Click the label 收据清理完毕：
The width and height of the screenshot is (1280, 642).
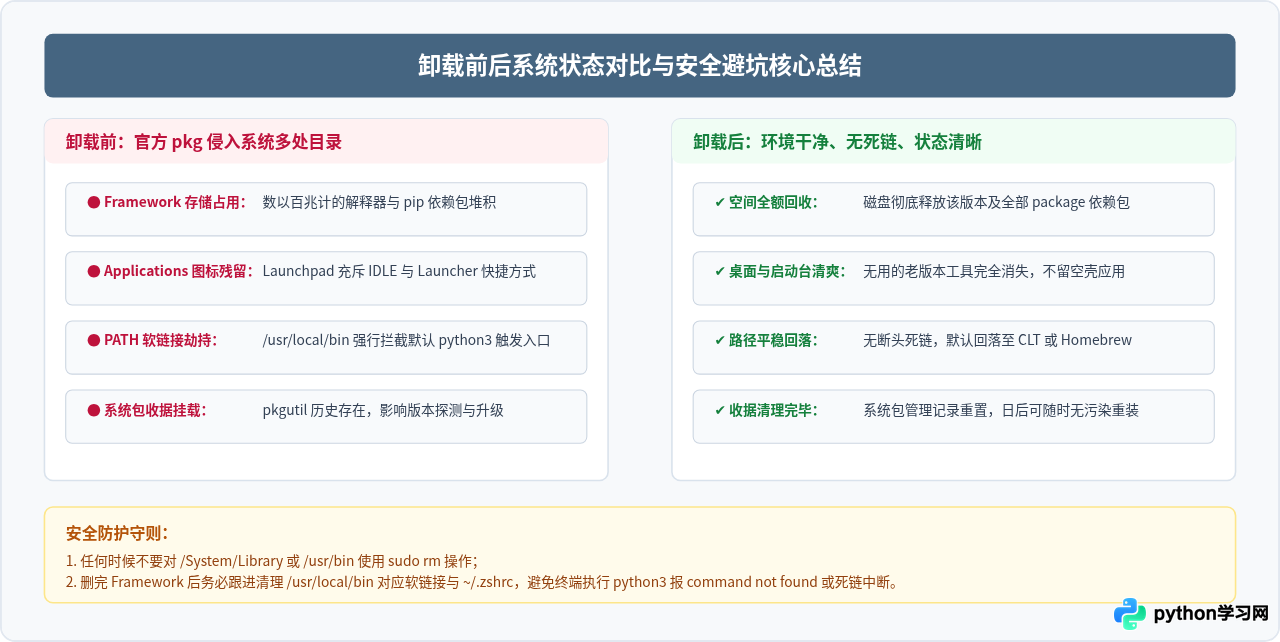774,410
